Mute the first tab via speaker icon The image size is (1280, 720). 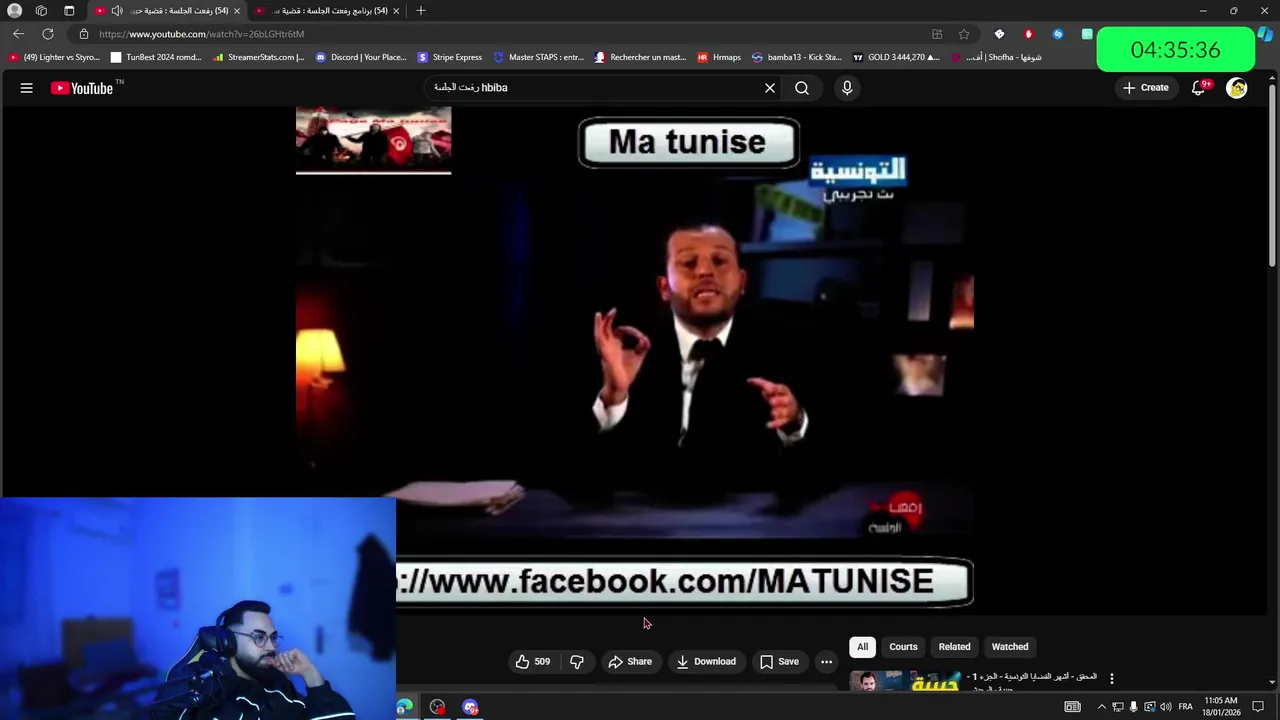[117, 11]
